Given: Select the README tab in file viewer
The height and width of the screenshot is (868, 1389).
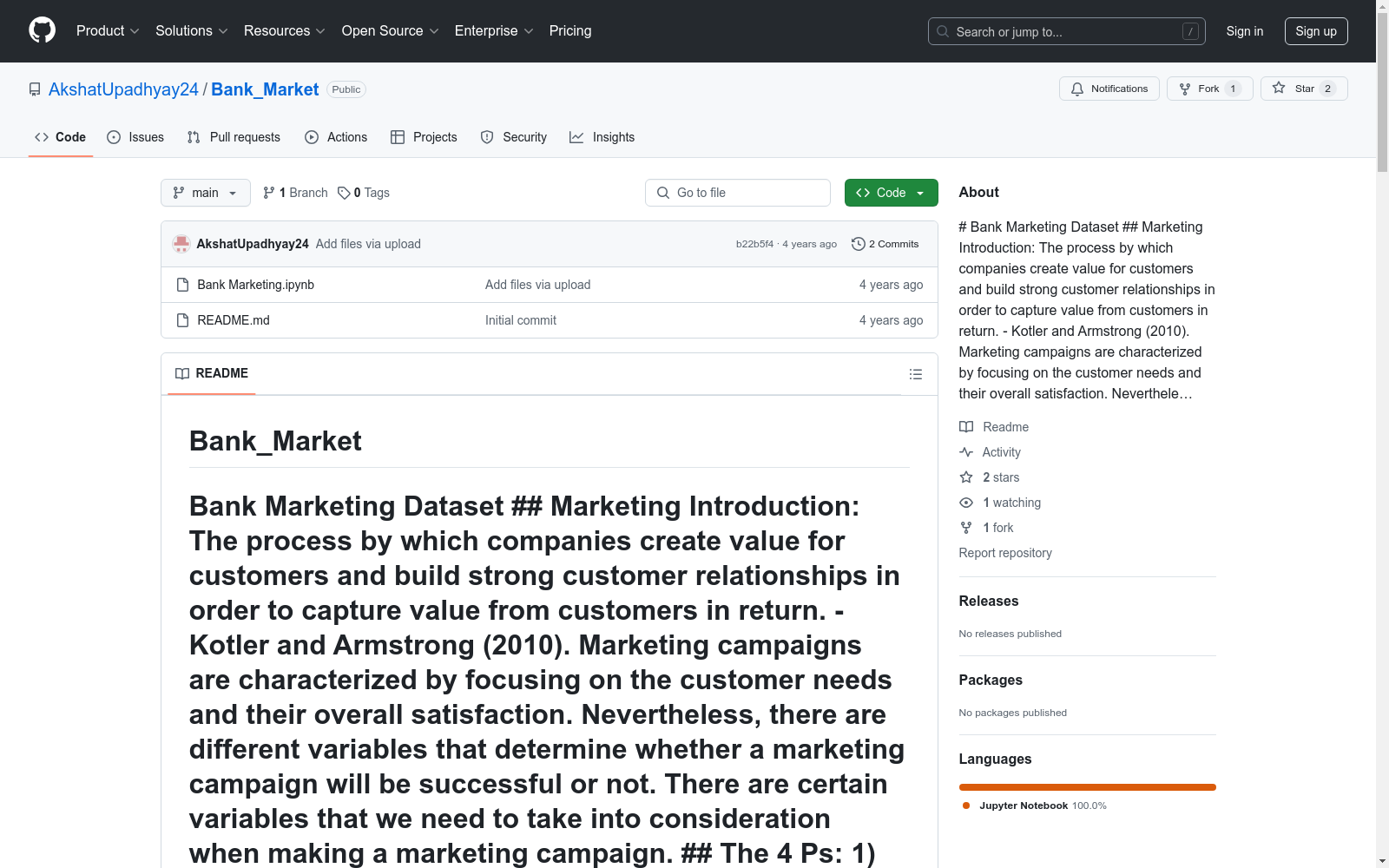Looking at the screenshot, I should (x=212, y=373).
